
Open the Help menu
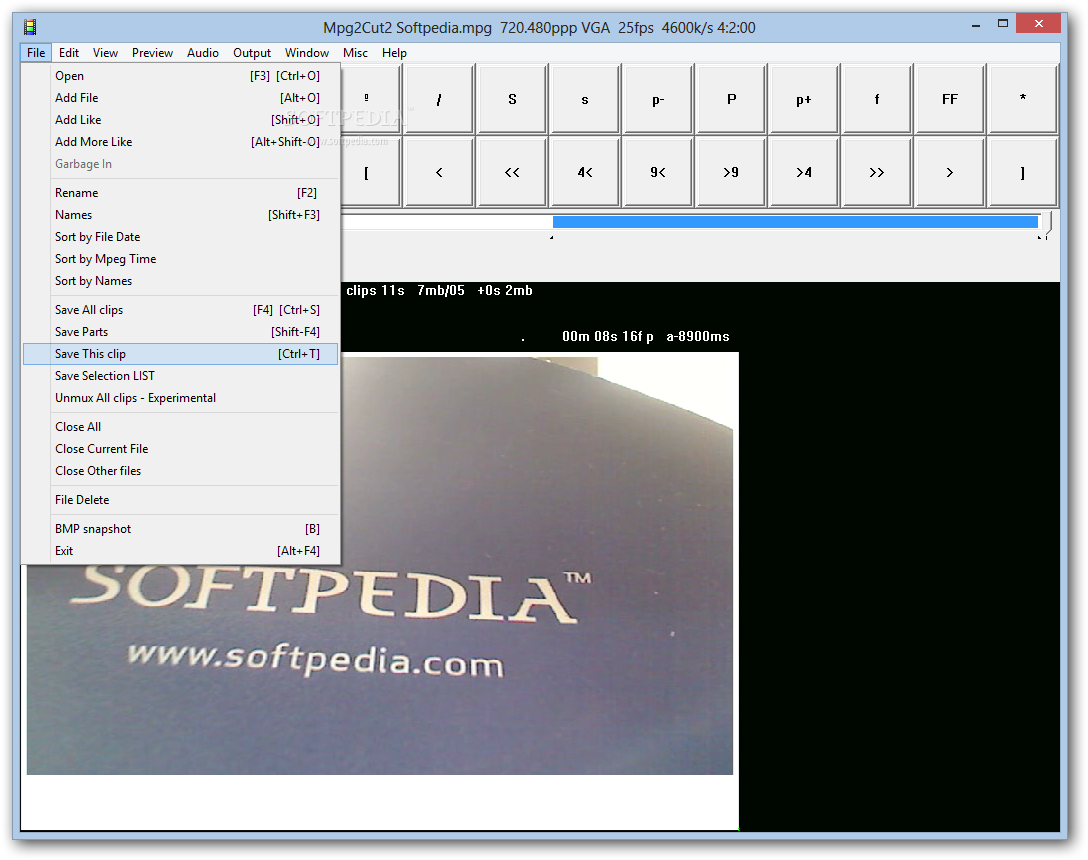(x=394, y=53)
